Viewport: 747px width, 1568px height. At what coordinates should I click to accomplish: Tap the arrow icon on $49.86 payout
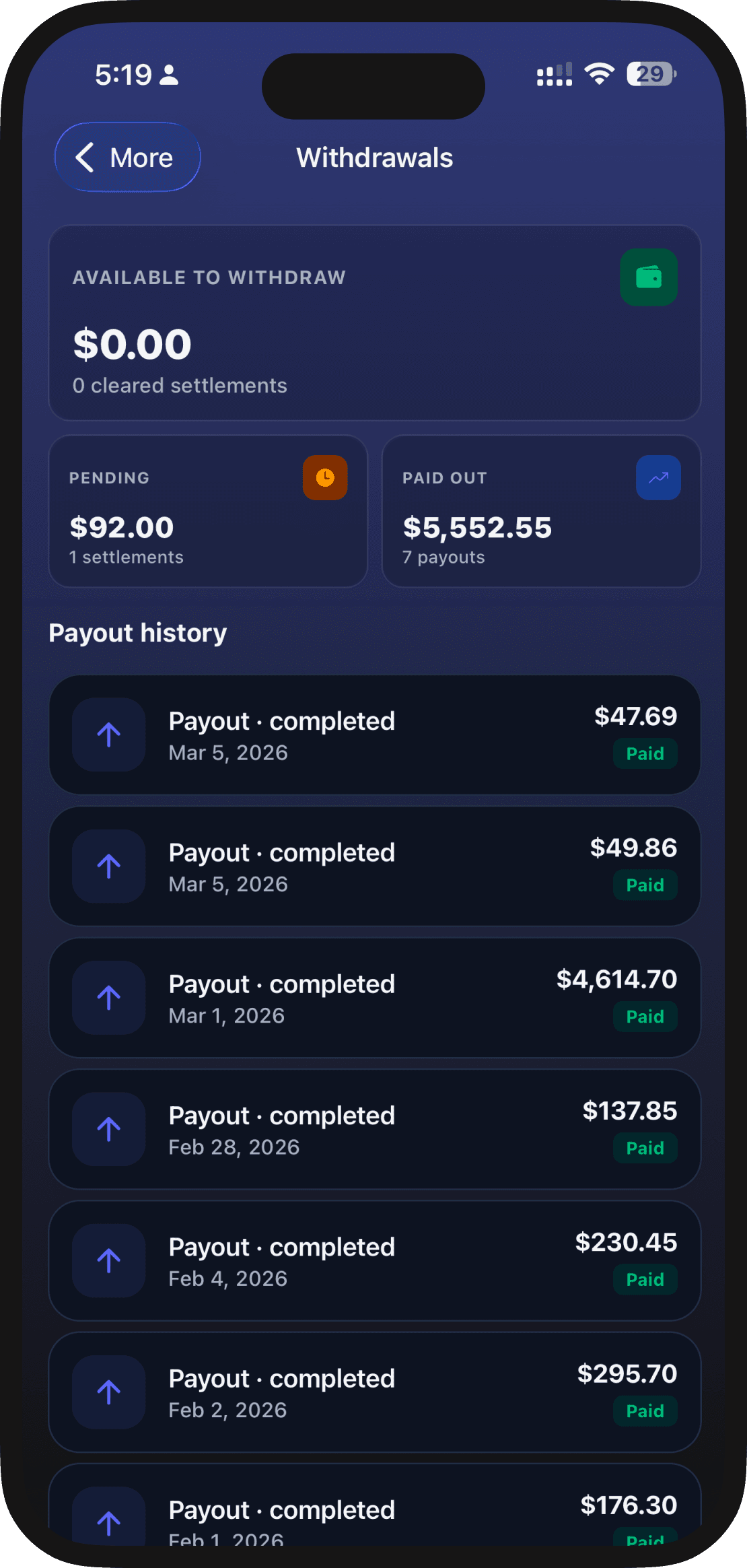109,866
